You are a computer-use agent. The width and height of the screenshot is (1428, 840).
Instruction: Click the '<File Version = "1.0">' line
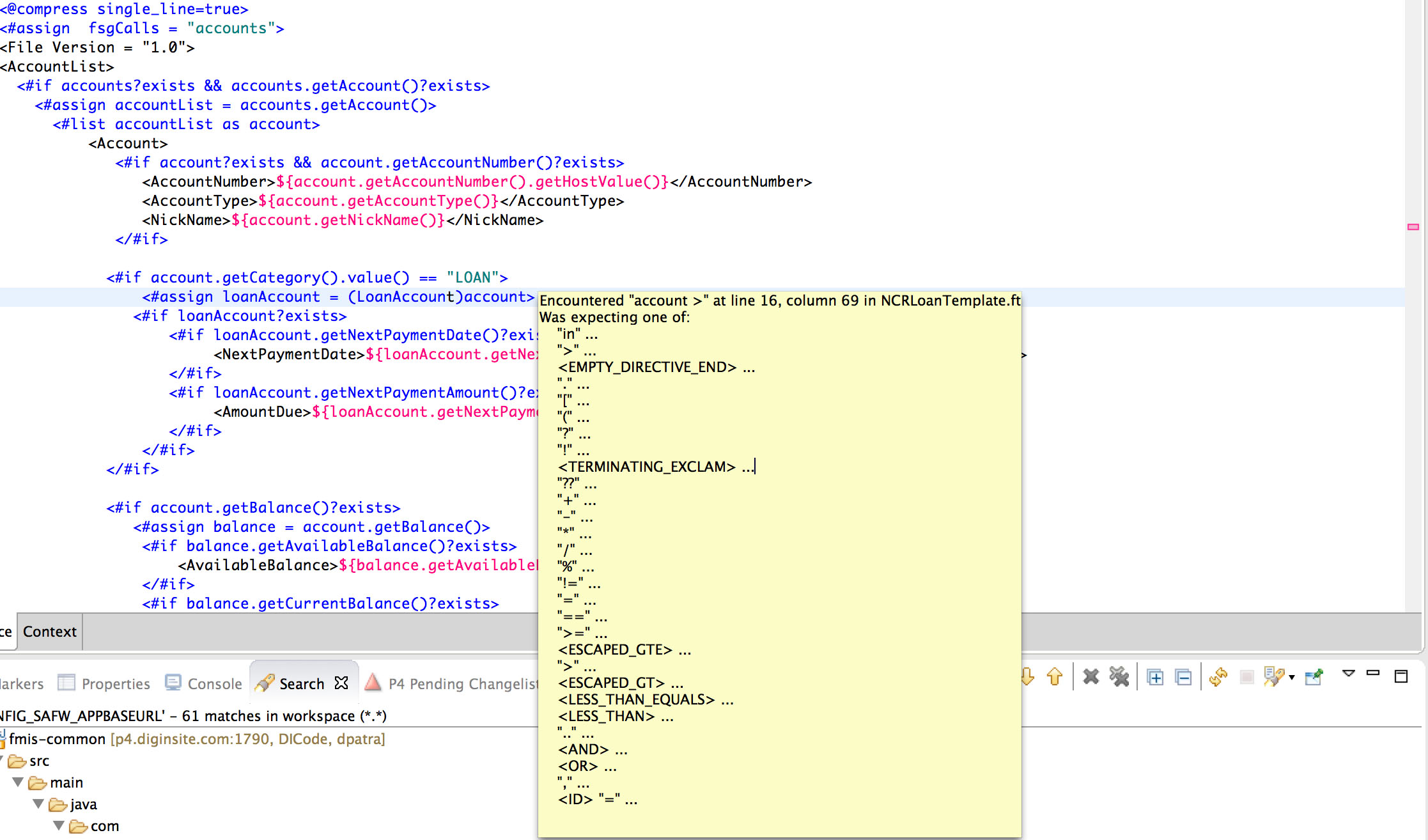pyautogui.click(x=97, y=47)
